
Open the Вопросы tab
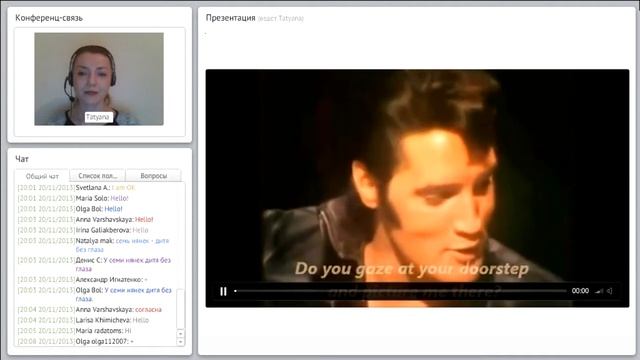(x=153, y=176)
